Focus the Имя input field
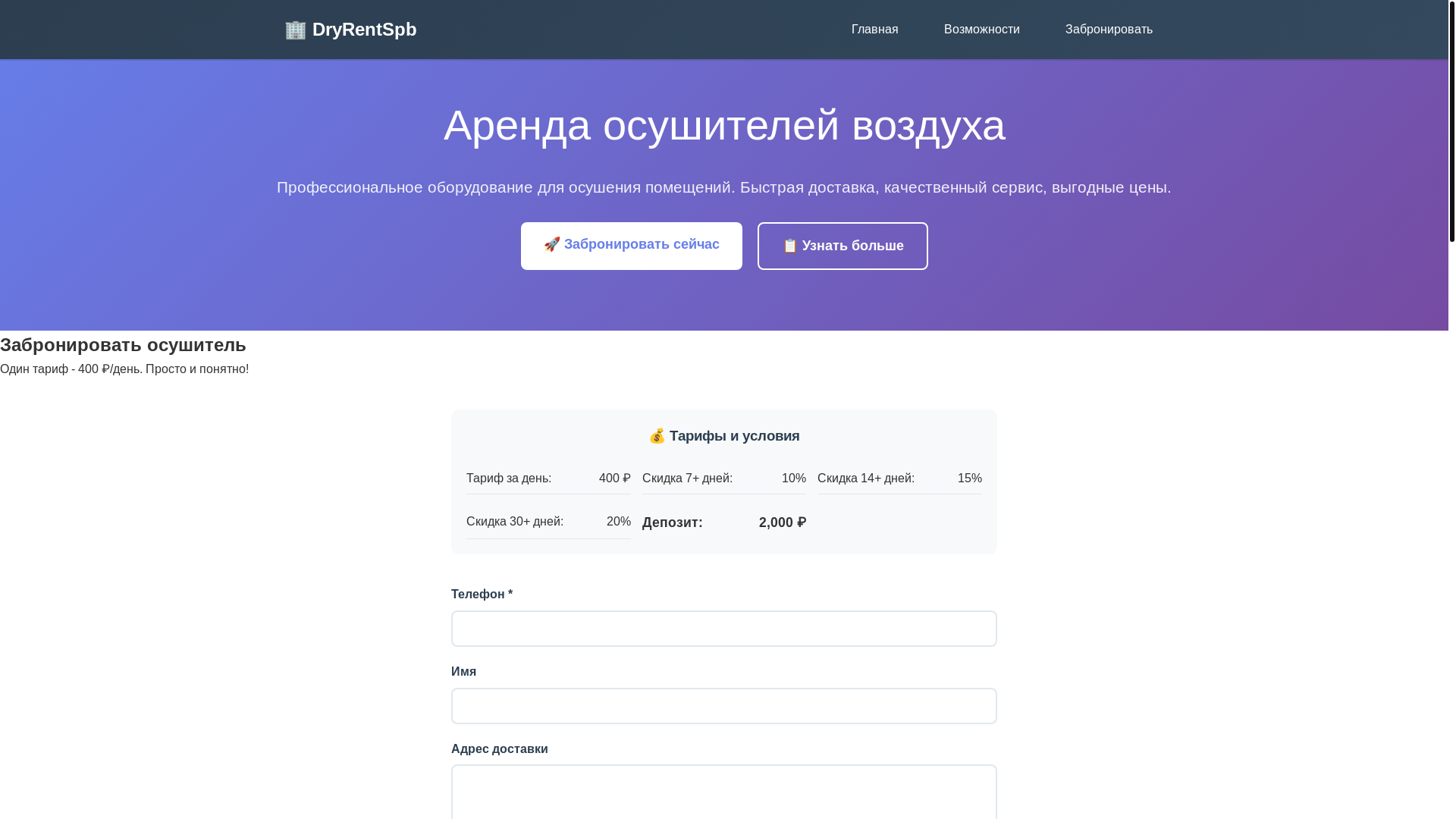Image resolution: width=1456 pixels, height=819 pixels. (724, 706)
